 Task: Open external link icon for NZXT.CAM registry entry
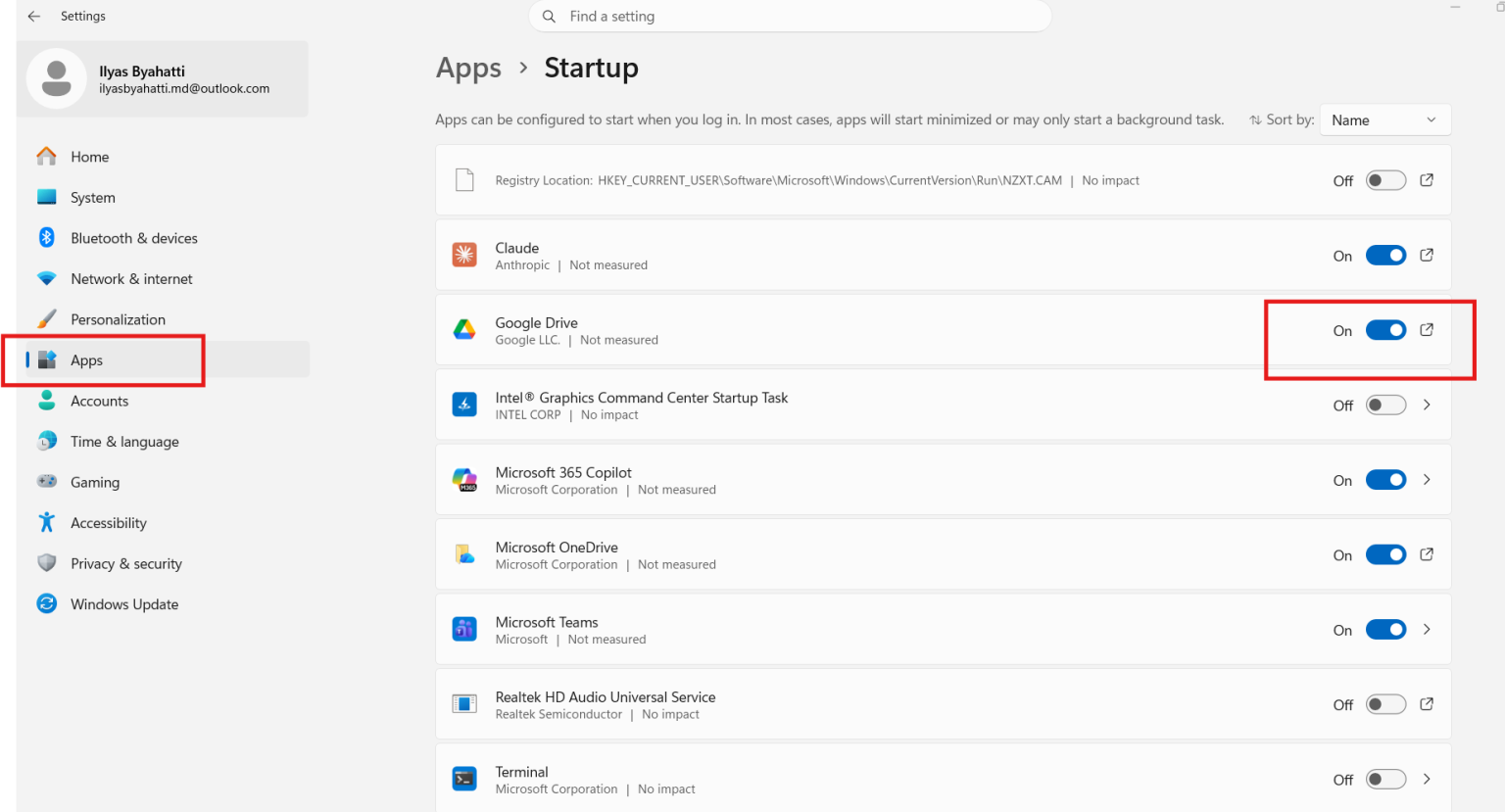[1427, 180]
